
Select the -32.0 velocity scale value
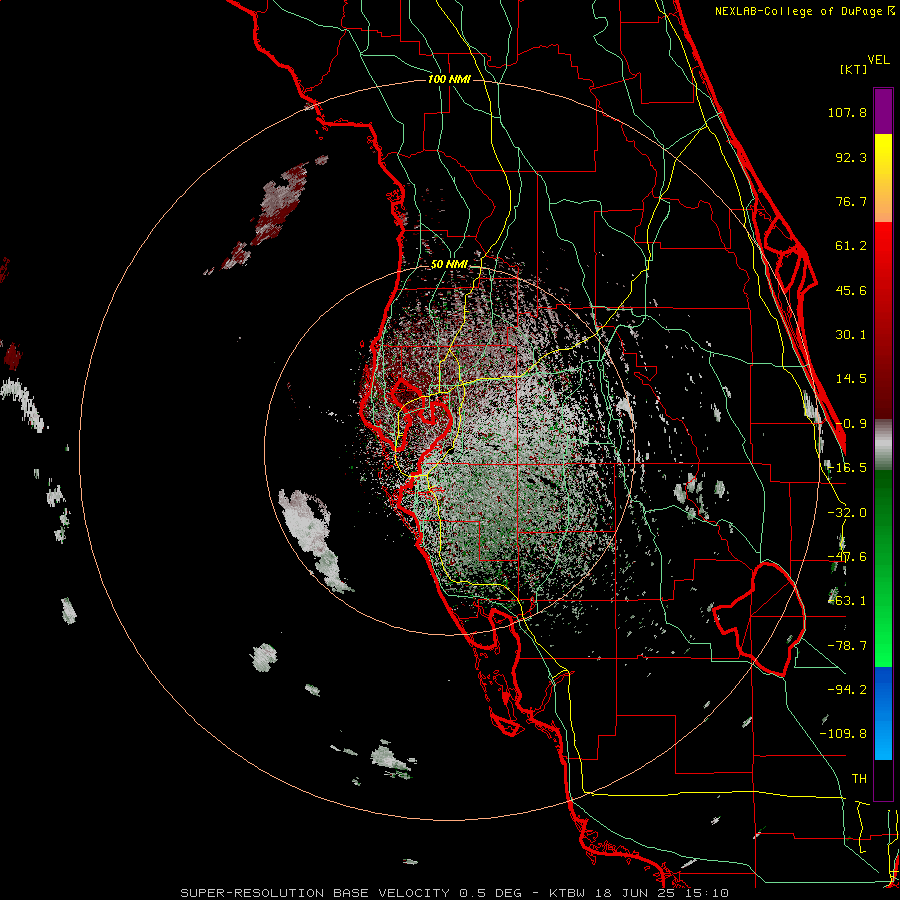[x=847, y=513]
